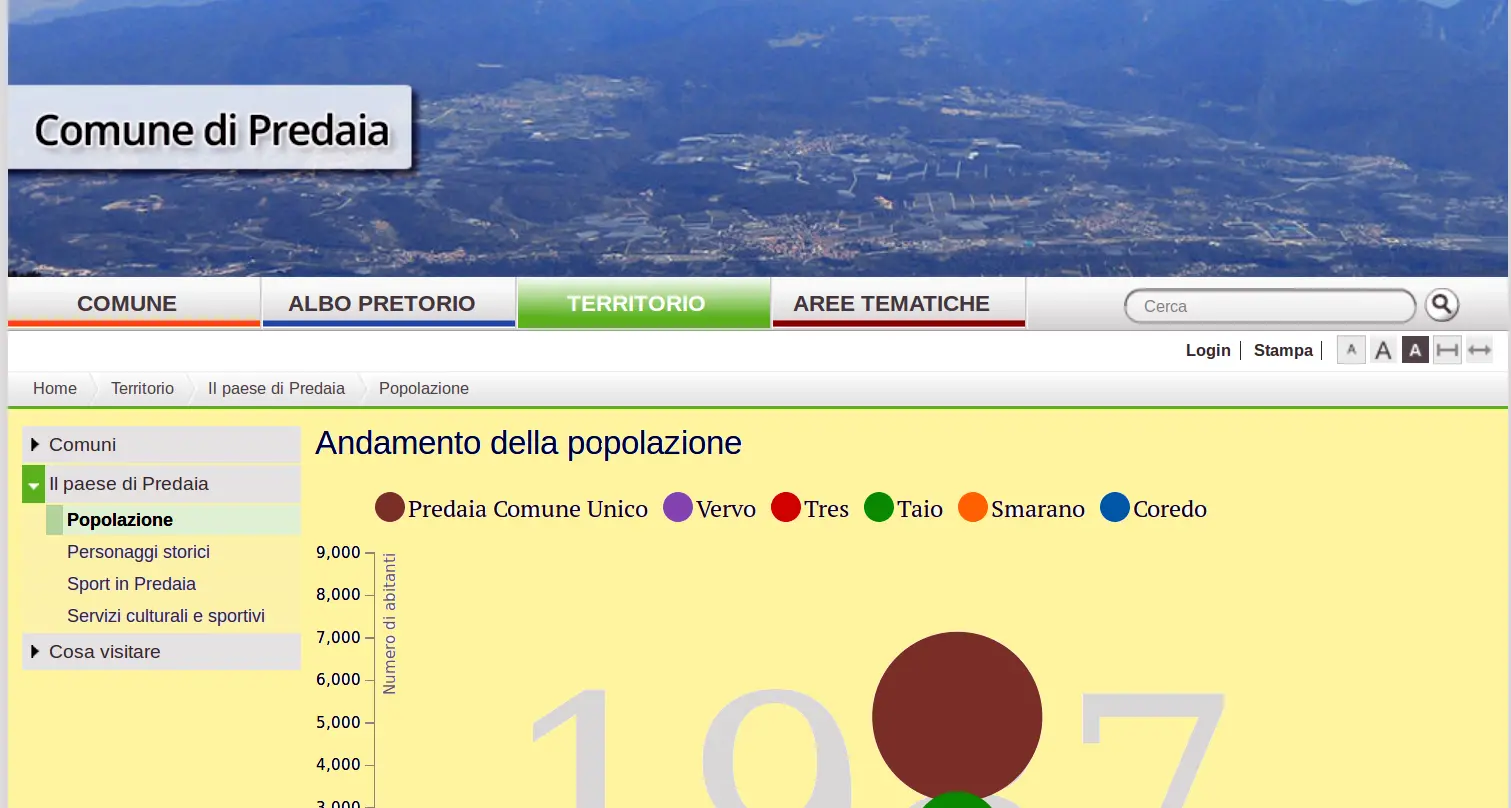Open the COMUNE main tab
Viewport: 1511px width, 808px height.
(134, 303)
